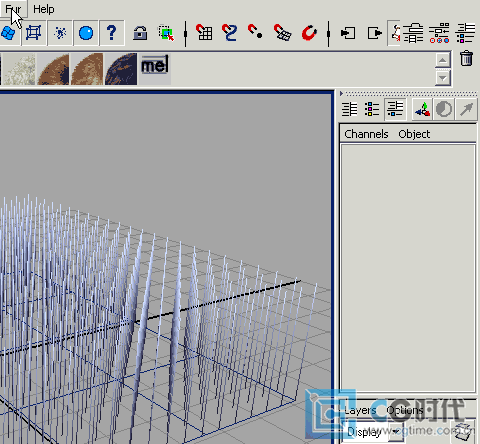Click the channel box arrow hyperbolic icon
This screenshot has height=444, width=480.
[x=466, y=109]
